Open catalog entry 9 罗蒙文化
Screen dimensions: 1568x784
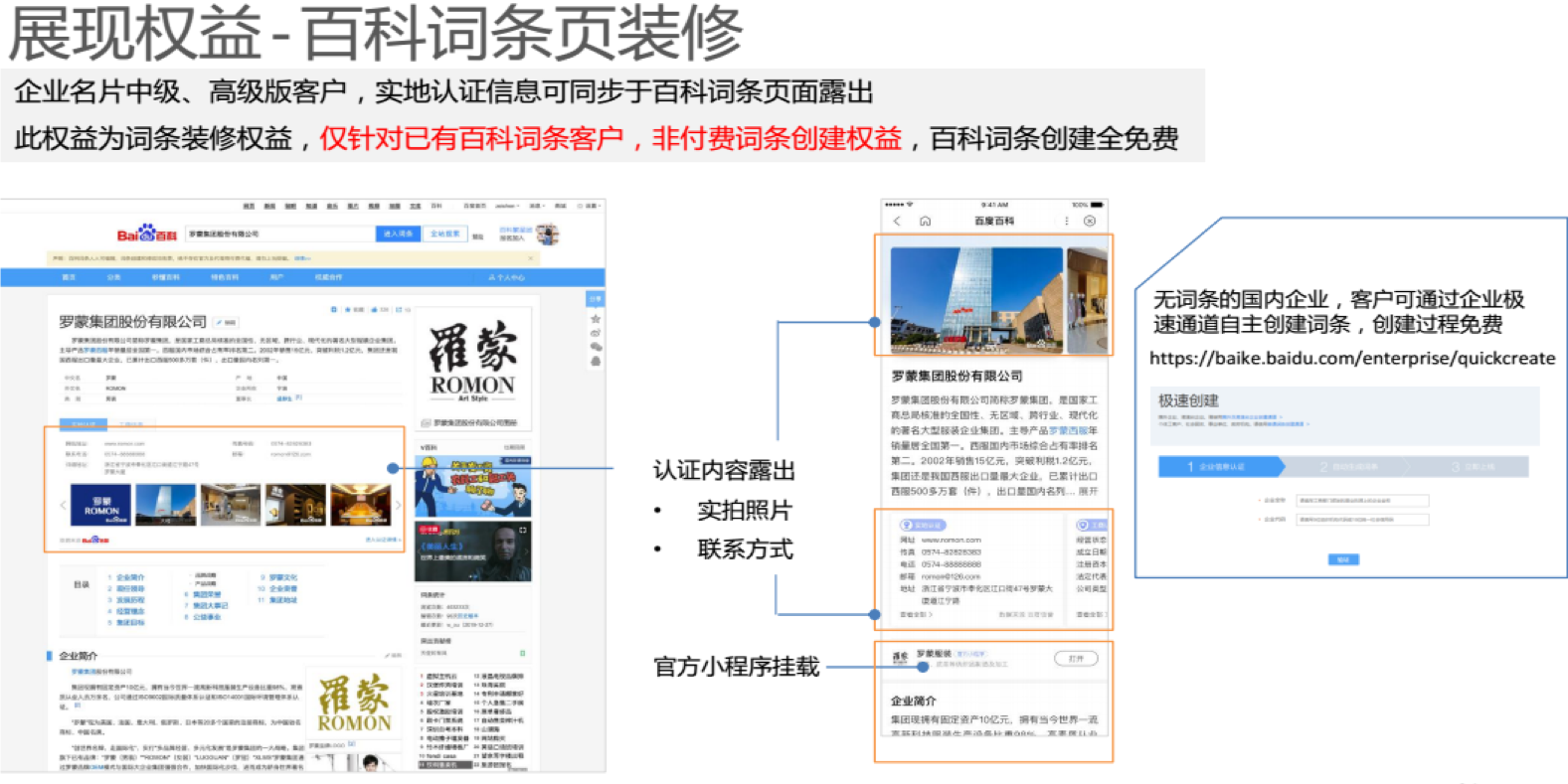coord(277,576)
